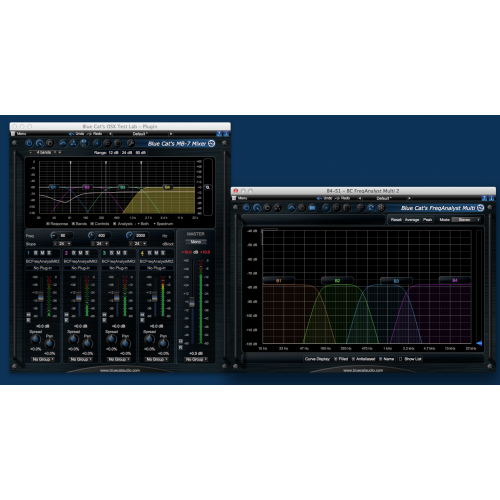This screenshot has height=500, width=500.
Task: Click the curve shape icon in MB-7 toolbar
Action: coord(63,143)
